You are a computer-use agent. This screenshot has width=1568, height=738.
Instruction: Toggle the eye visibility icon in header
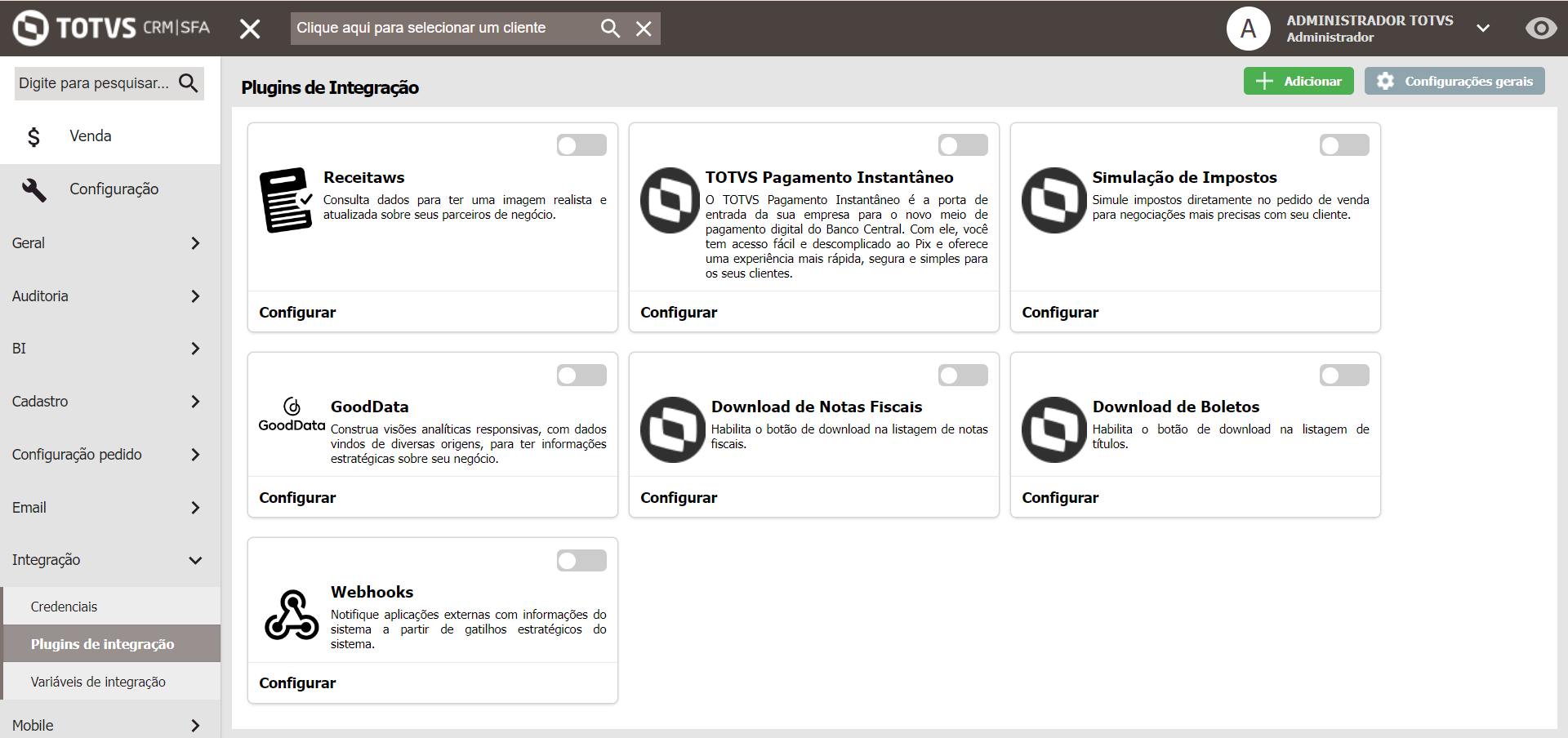pyautogui.click(x=1541, y=29)
